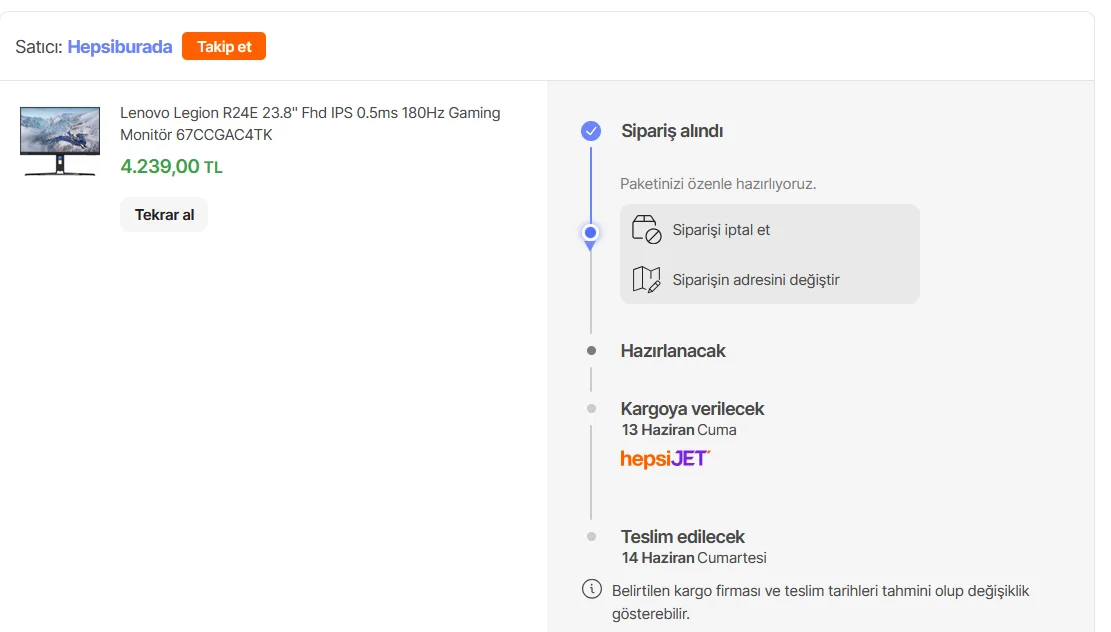Click the Belirtilen kargo firması disclaimer text
This screenshot has width=1111, height=632.
(820, 602)
